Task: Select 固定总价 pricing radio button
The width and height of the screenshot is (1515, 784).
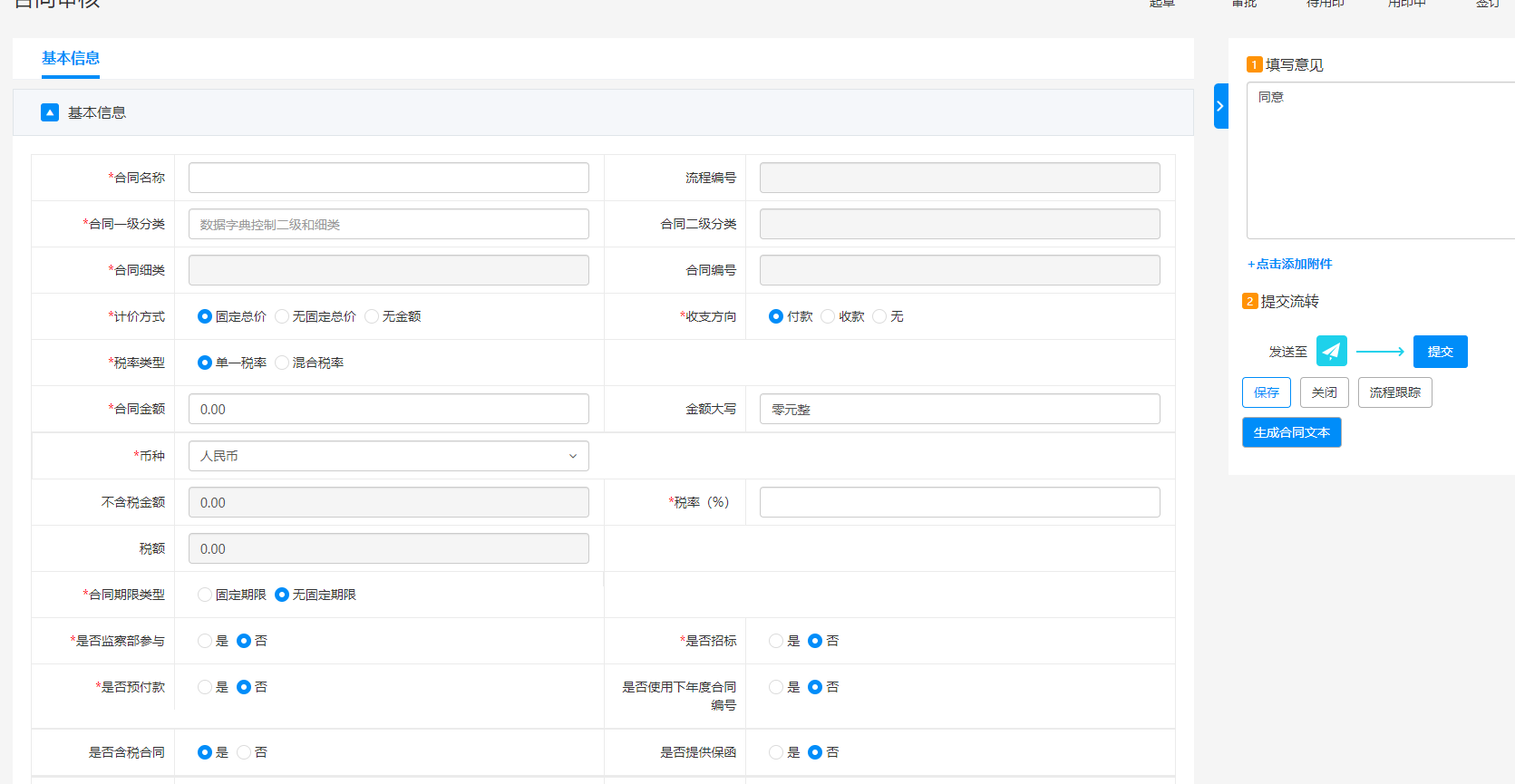Action: (x=205, y=316)
